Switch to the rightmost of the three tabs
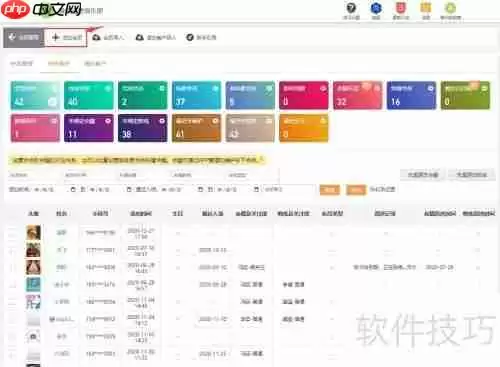500x367 pixels. (x=95, y=63)
